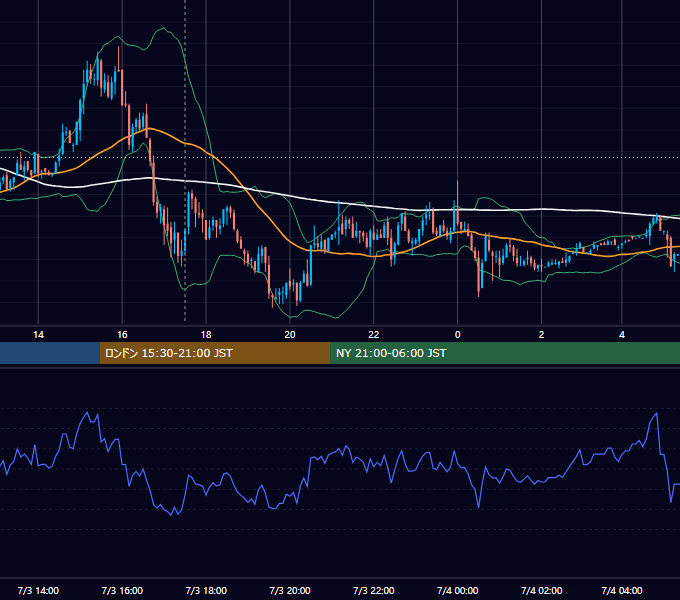This screenshot has width=680, height=600.
Task: Click the 7/3 20:00 time label
Action: coord(290,590)
